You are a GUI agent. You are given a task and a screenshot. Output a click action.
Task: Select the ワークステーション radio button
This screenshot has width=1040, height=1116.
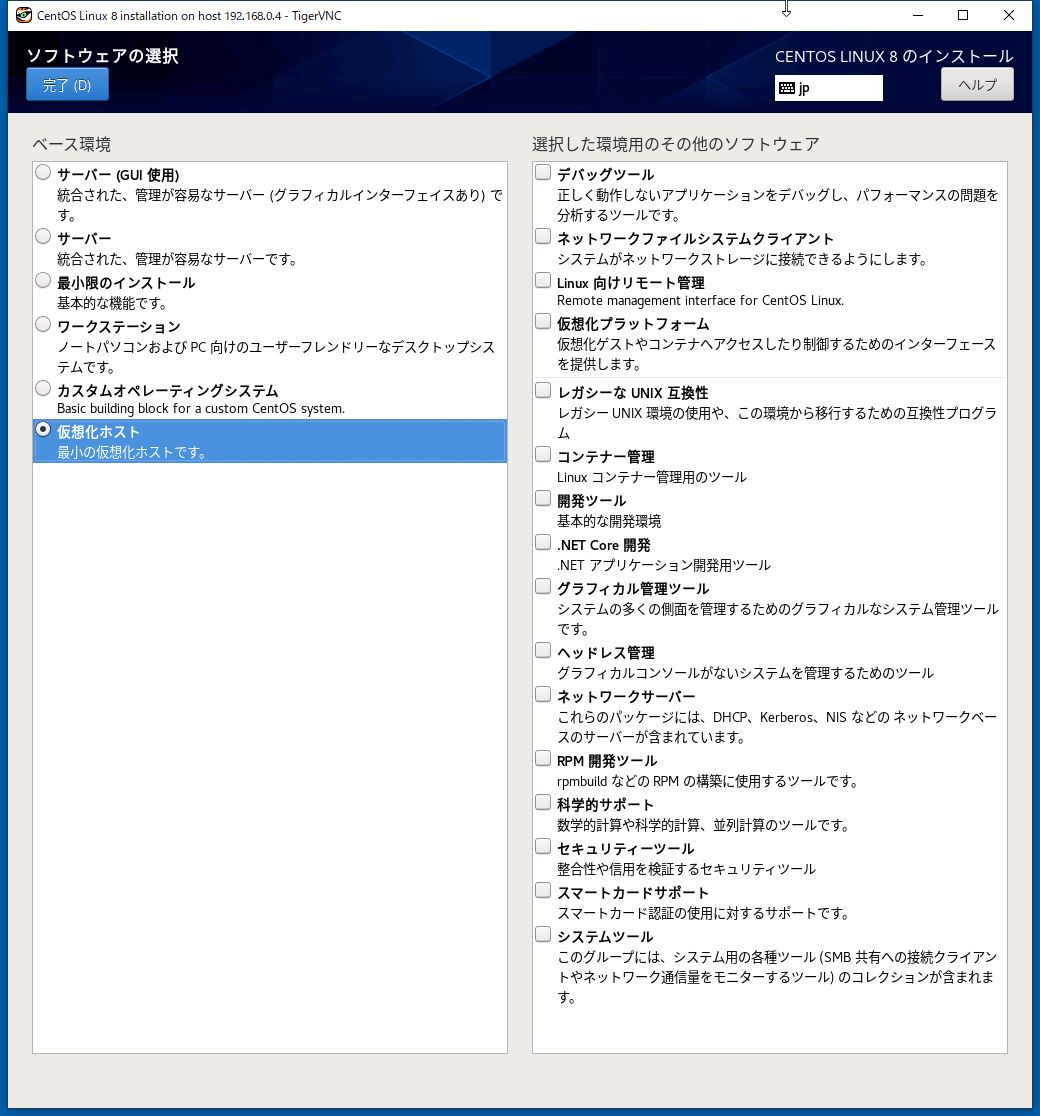click(43, 325)
